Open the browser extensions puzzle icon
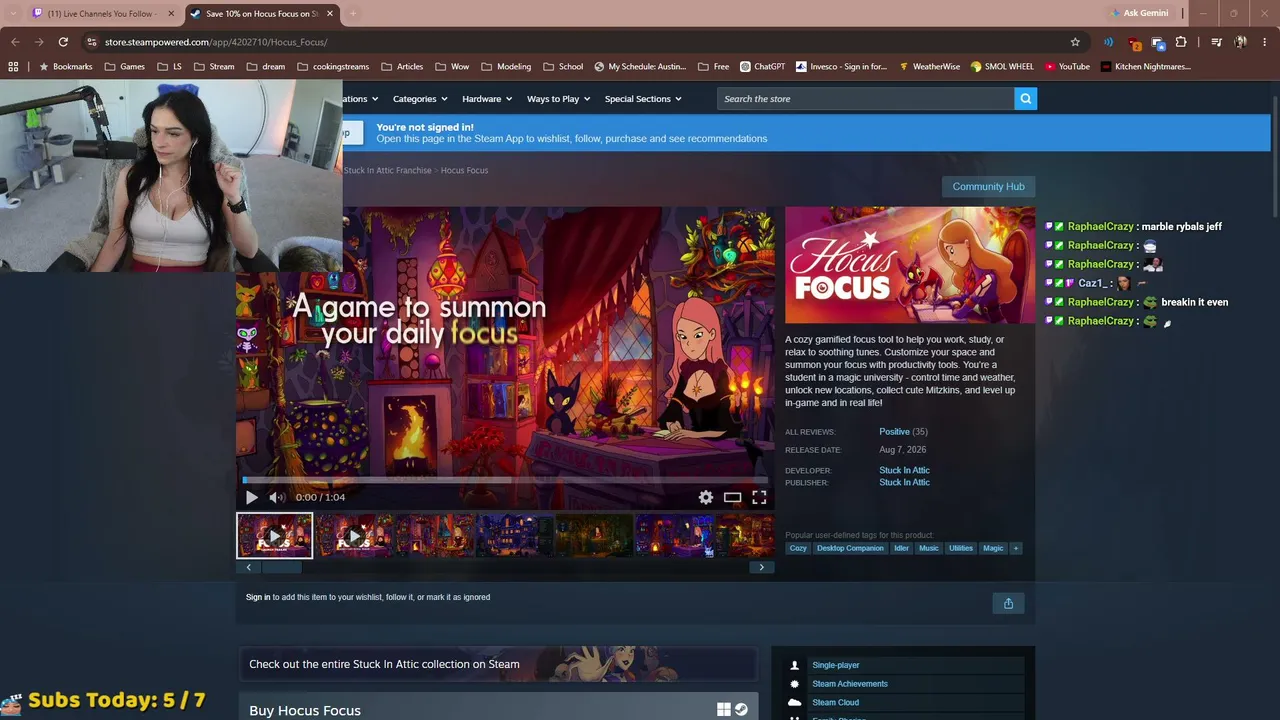 [x=1181, y=42]
